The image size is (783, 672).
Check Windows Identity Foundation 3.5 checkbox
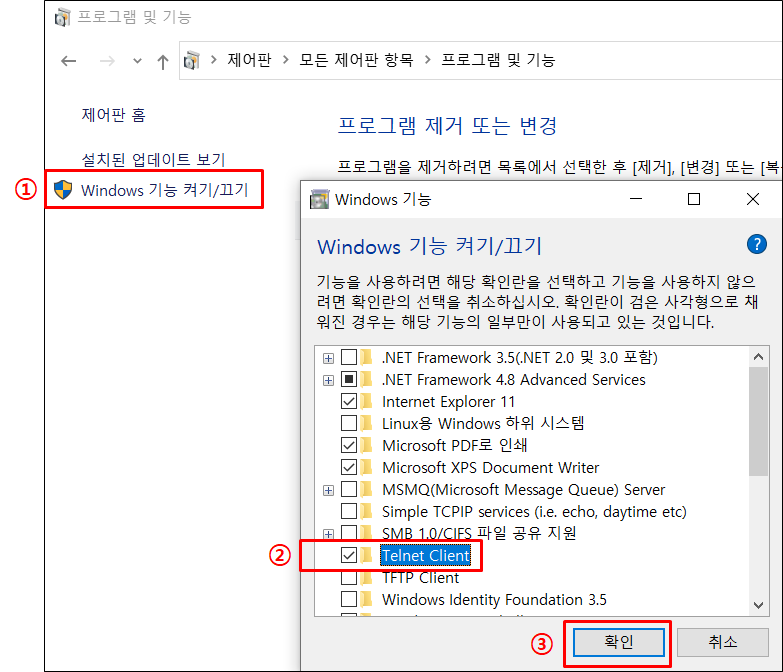pos(349,599)
